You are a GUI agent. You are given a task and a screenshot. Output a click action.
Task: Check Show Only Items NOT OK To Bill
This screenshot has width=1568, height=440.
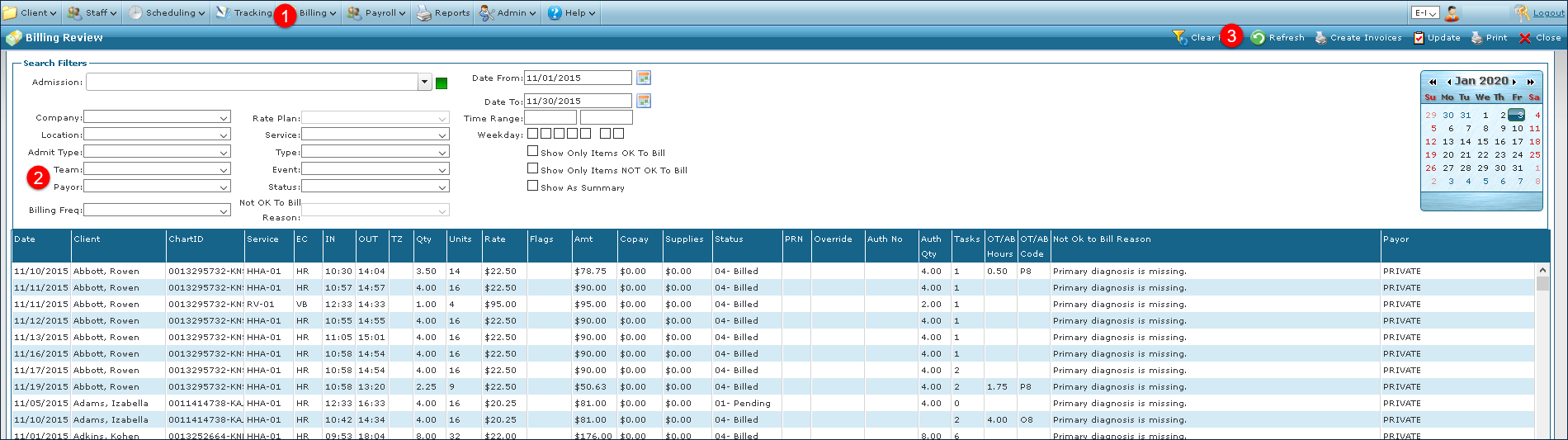click(x=533, y=168)
